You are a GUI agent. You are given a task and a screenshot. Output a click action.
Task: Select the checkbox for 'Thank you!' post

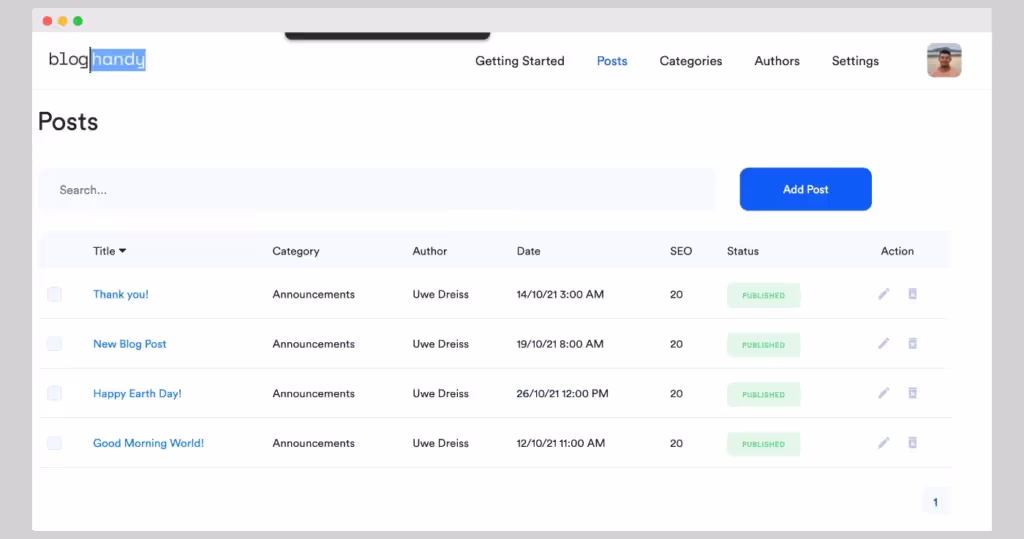click(54, 294)
